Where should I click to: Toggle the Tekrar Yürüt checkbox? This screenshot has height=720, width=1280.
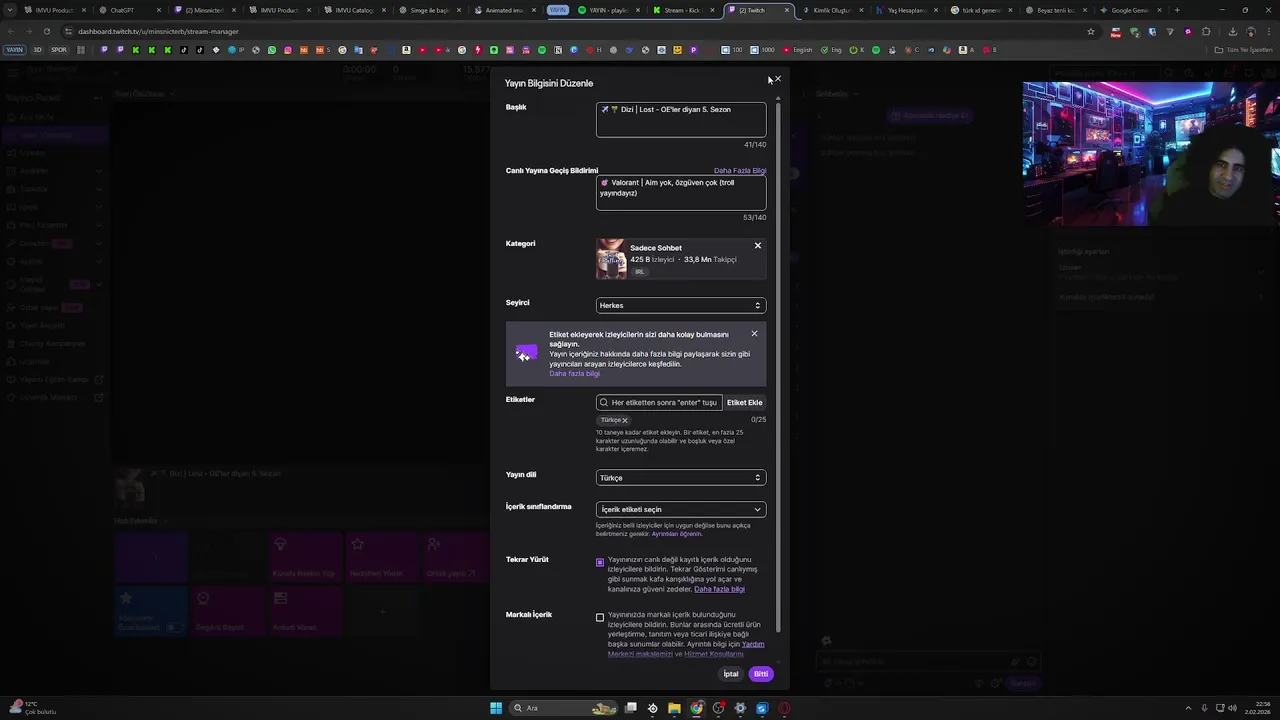(600, 562)
